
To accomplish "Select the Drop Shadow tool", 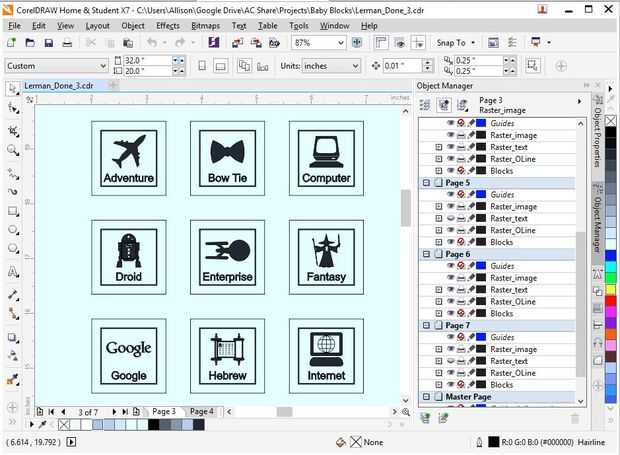I will point(13,338).
